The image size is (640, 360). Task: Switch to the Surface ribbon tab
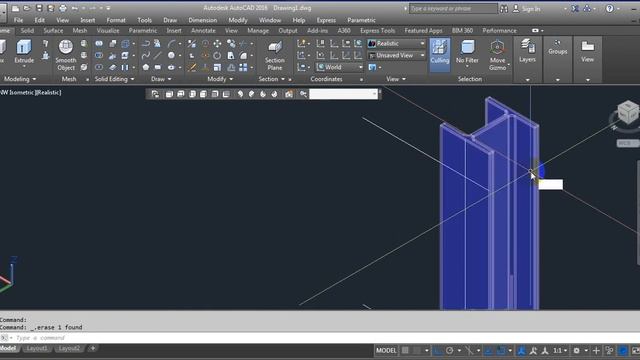coord(53,31)
